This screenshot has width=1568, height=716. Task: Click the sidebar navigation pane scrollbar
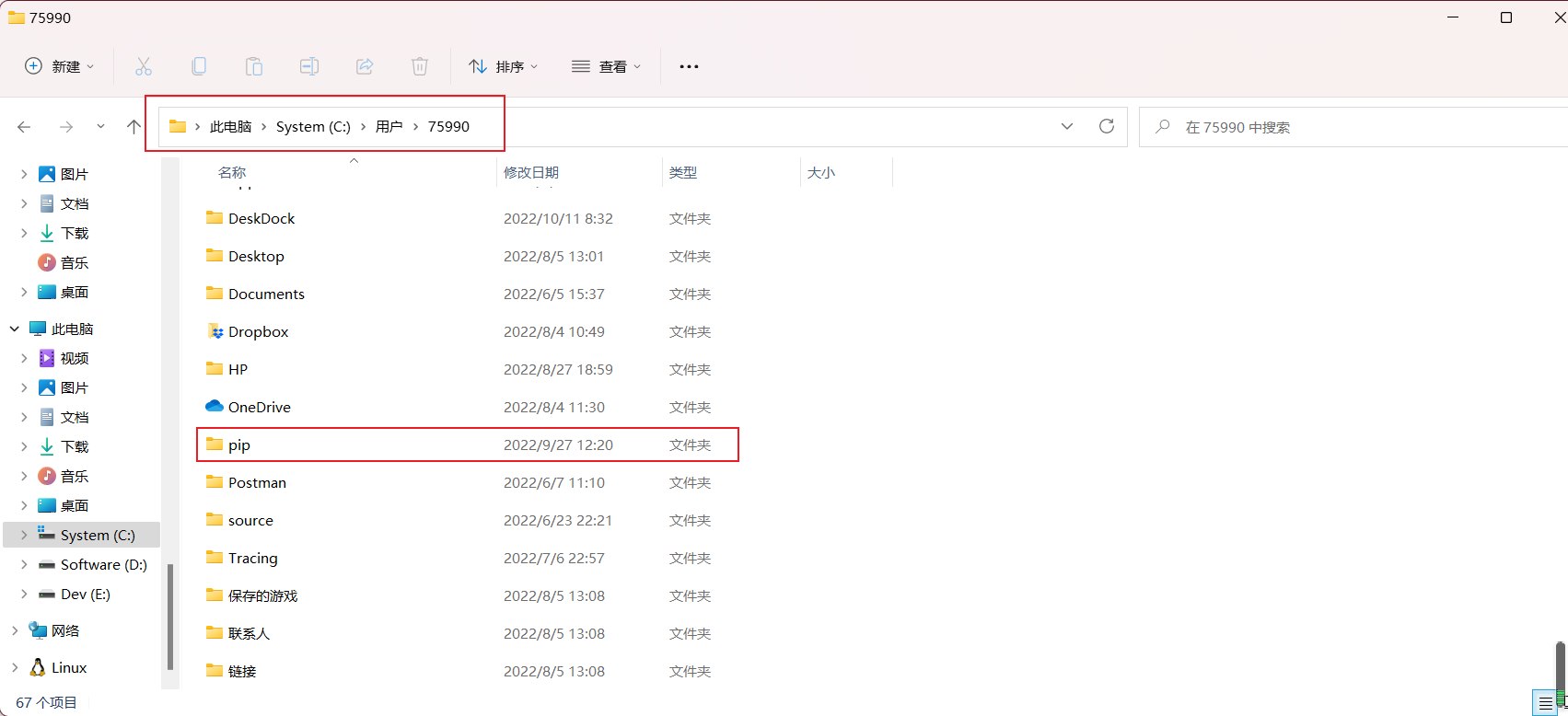click(170, 617)
